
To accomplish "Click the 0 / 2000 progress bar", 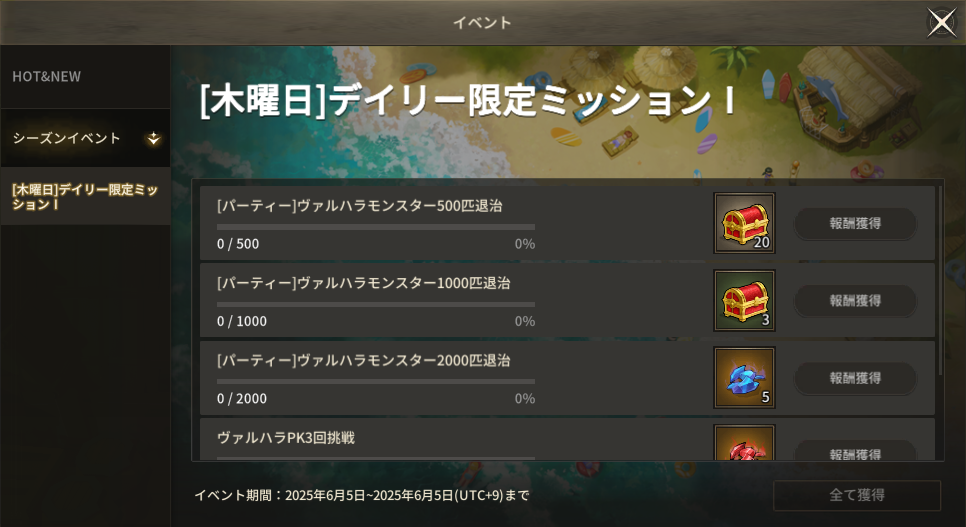I will pyautogui.click(x=376, y=382).
